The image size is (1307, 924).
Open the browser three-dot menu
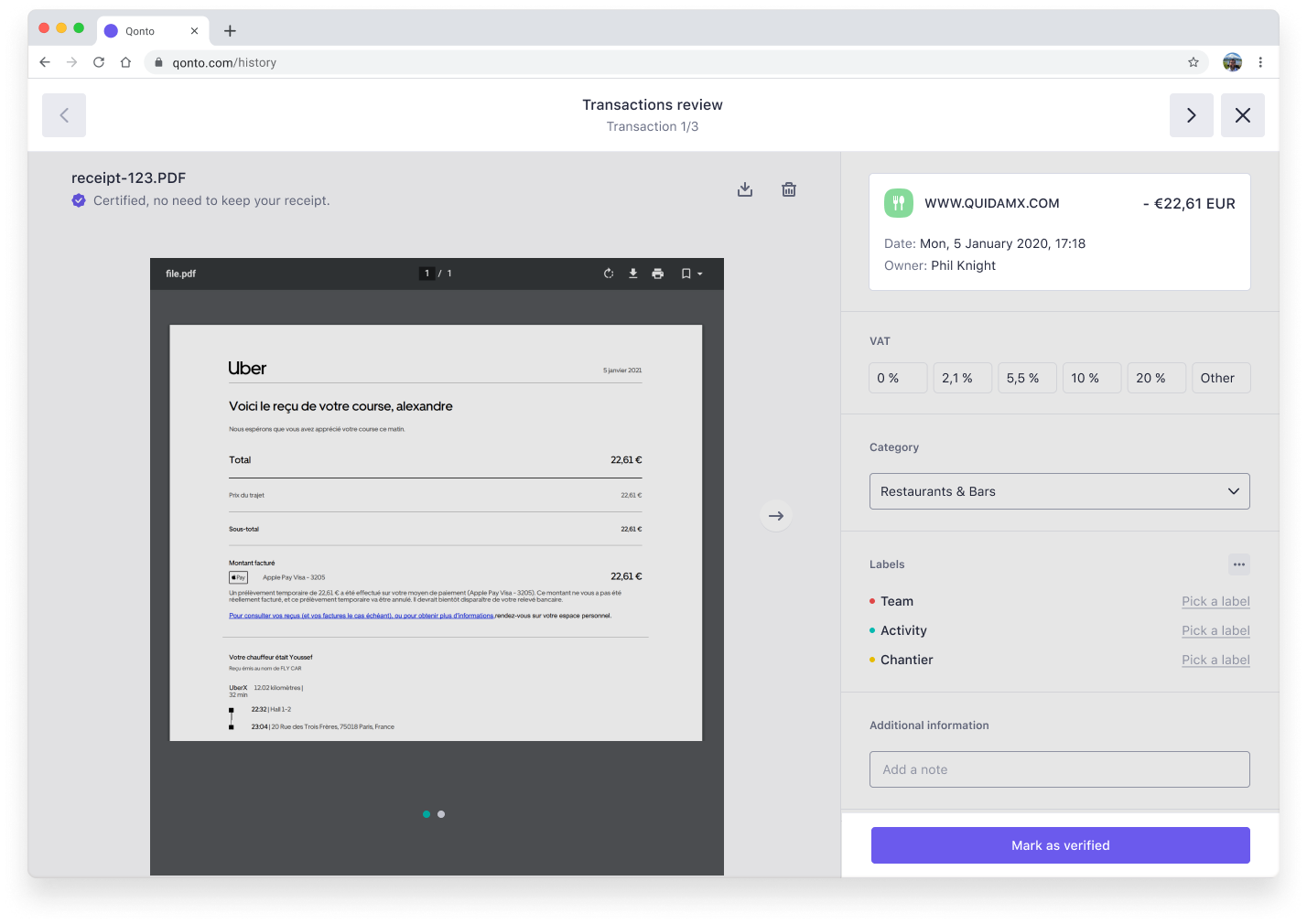click(x=1260, y=62)
